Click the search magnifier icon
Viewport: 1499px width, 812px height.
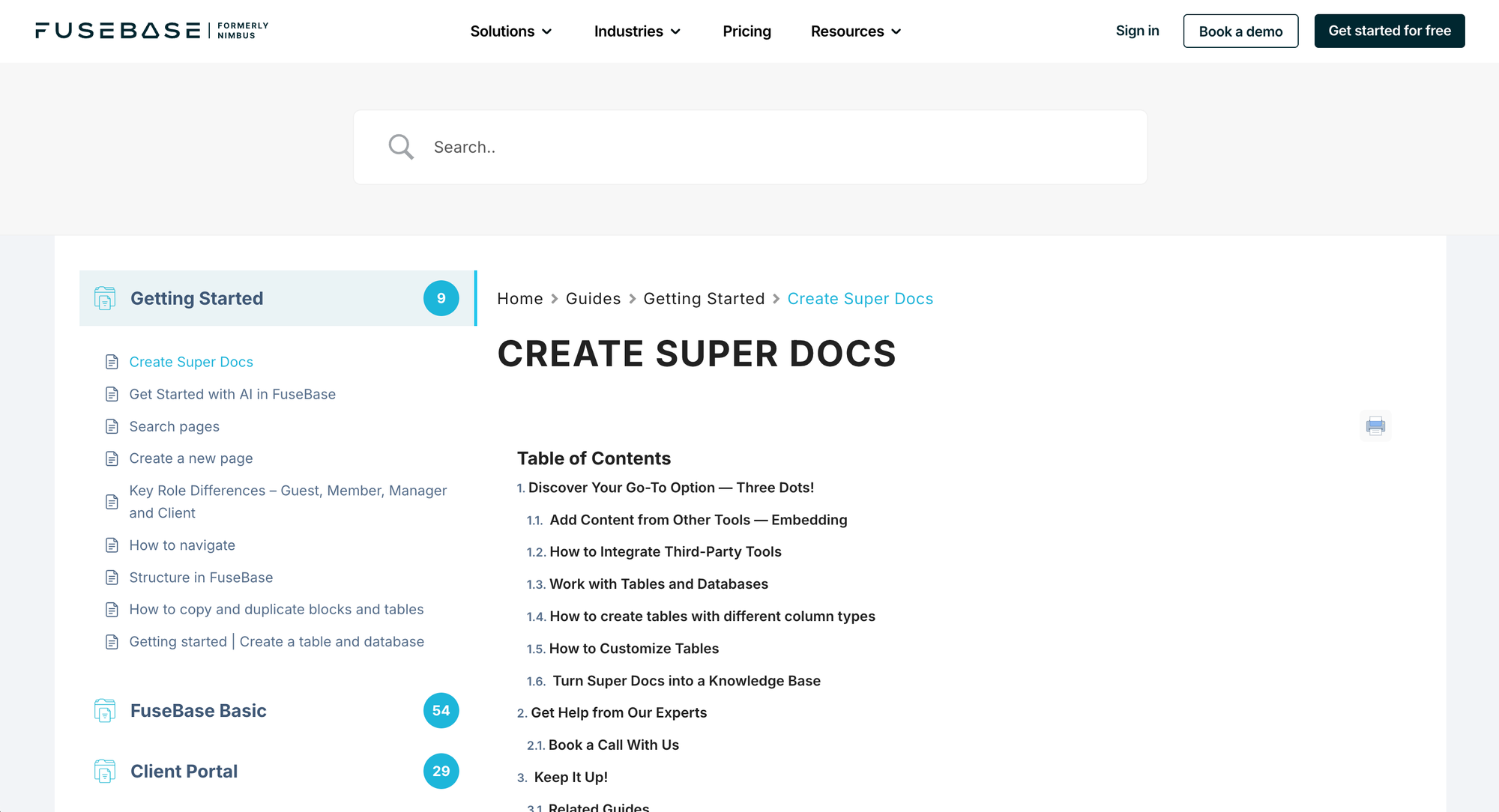pyautogui.click(x=401, y=146)
